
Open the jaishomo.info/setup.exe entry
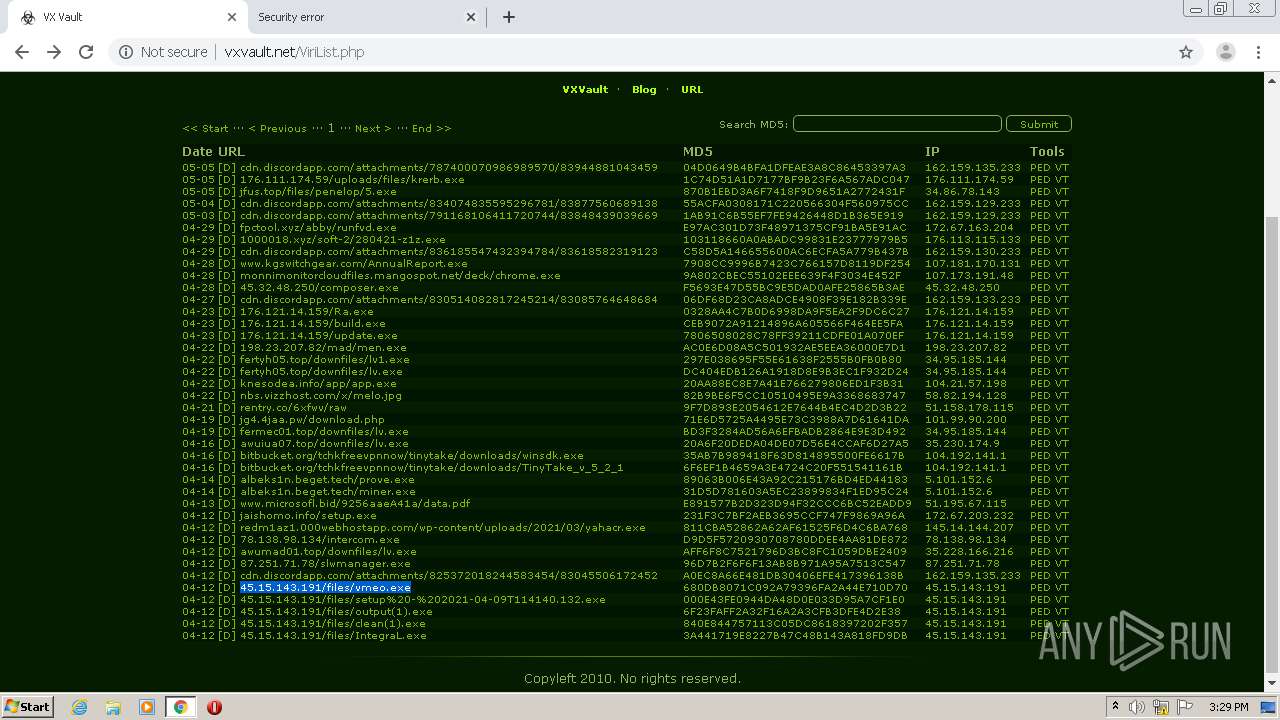308,516
